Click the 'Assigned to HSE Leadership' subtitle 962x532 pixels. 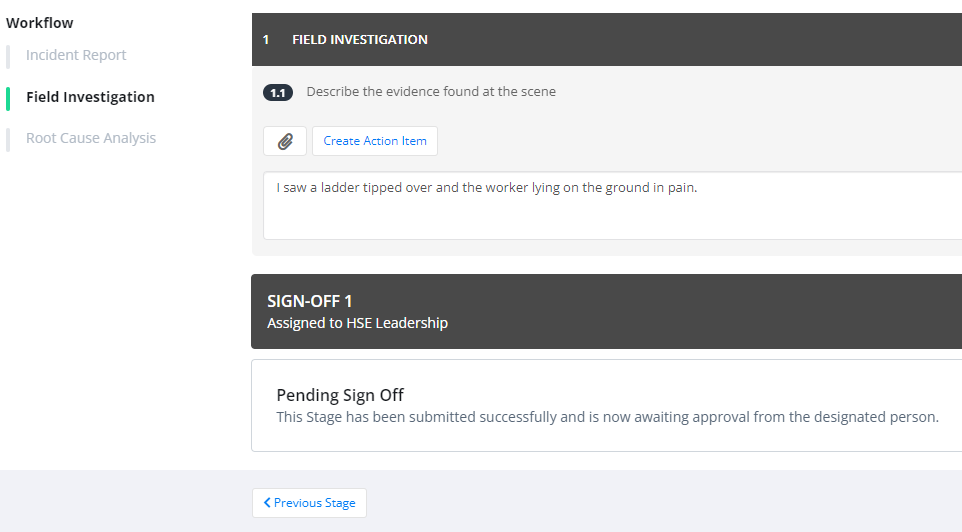pyautogui.click(x=358, y=323)
